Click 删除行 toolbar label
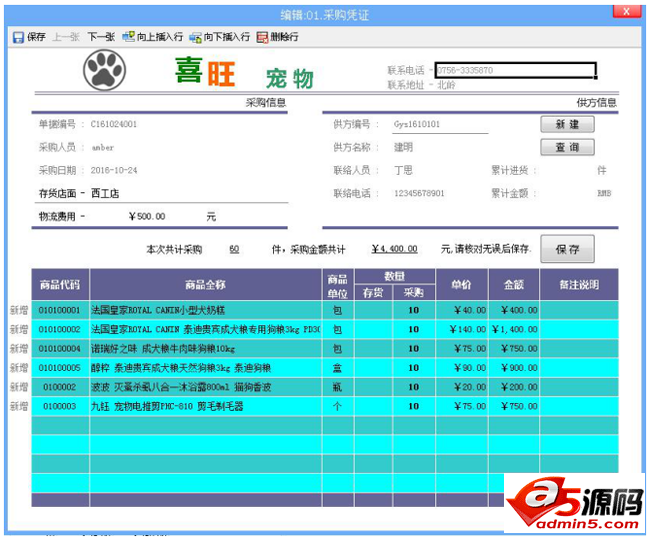This screenshot has height=538, width=650. pyautogui.click(x=284, y=37)
